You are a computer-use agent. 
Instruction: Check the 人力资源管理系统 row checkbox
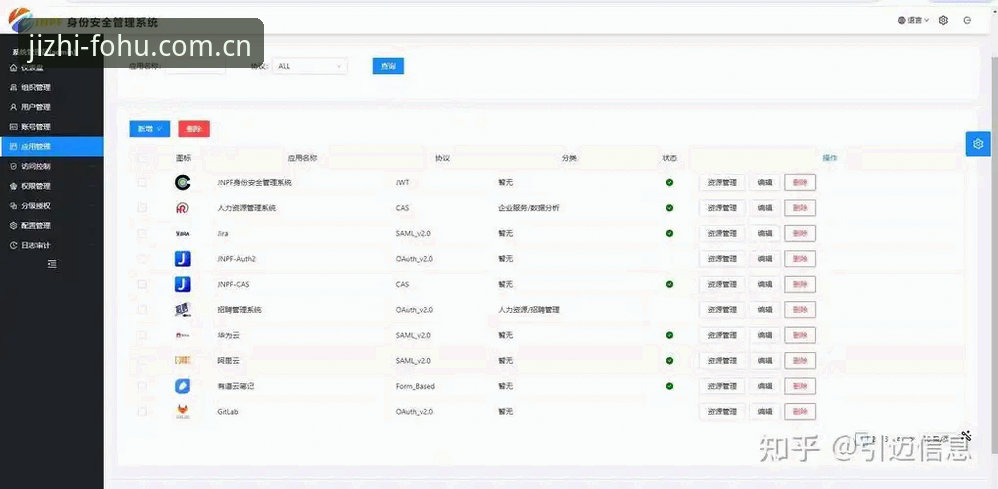[142, 208]
